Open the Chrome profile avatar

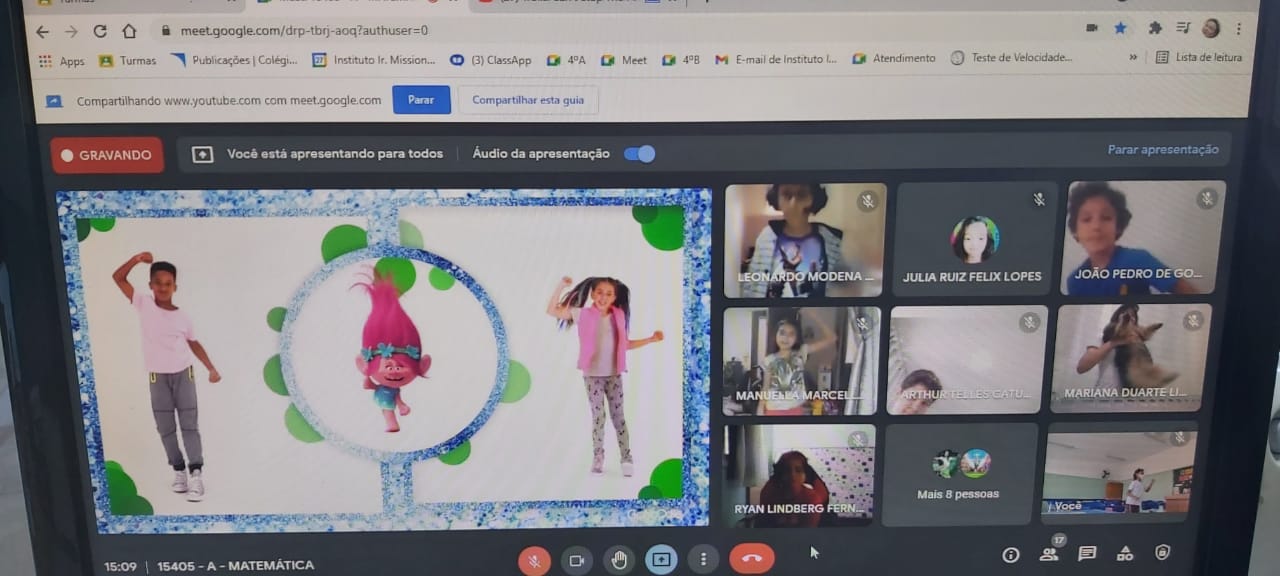click(1211, 28)
